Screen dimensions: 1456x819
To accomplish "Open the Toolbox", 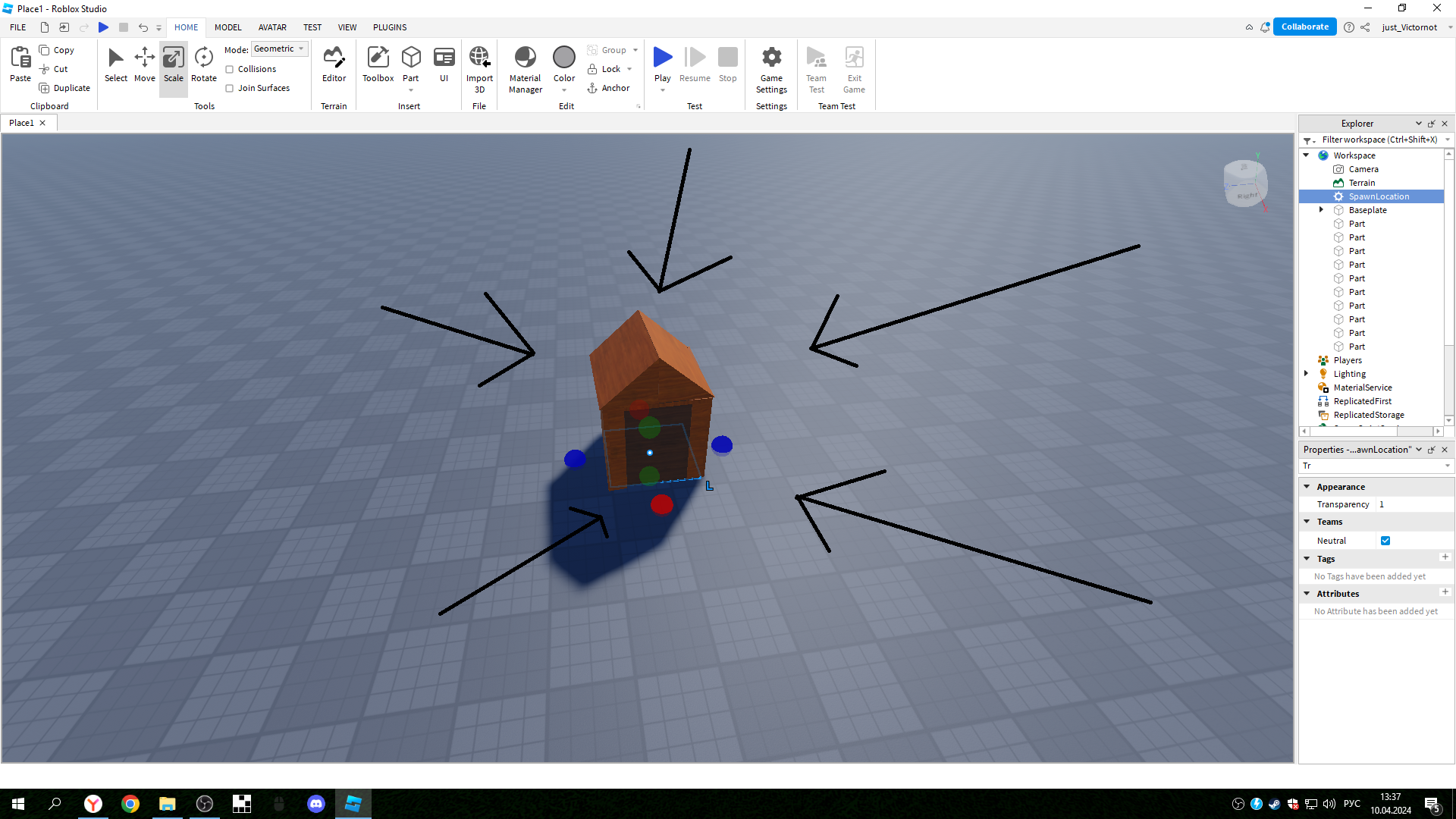I will pos(378,67).
